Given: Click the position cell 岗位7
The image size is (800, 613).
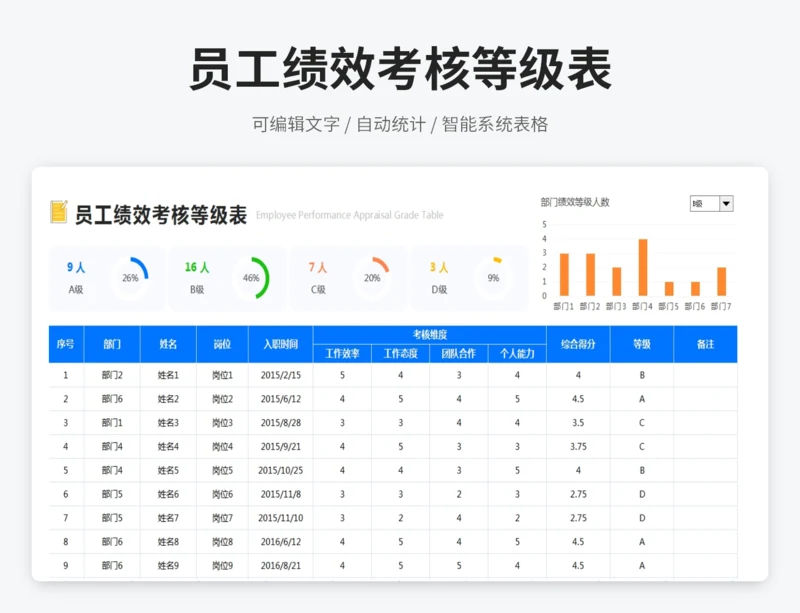Looking at the screenshot, I should coord(222,518).
